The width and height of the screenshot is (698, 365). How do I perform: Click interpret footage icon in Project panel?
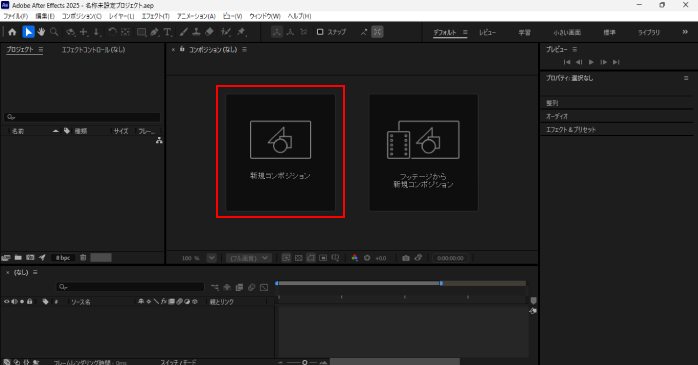pyautogui.click(x=6, y=258)
